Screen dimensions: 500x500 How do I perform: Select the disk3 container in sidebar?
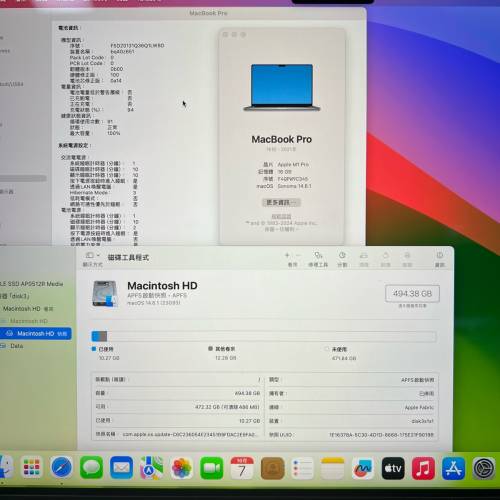15,296
